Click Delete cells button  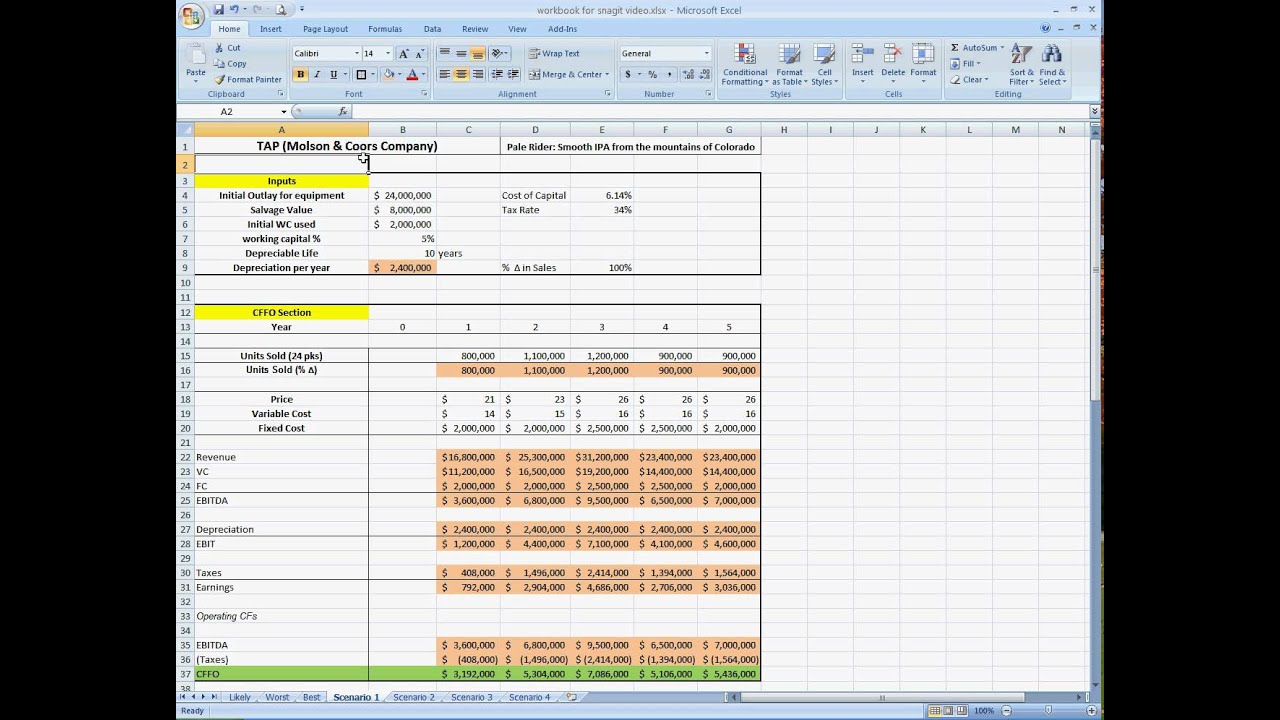coord(893,65)
